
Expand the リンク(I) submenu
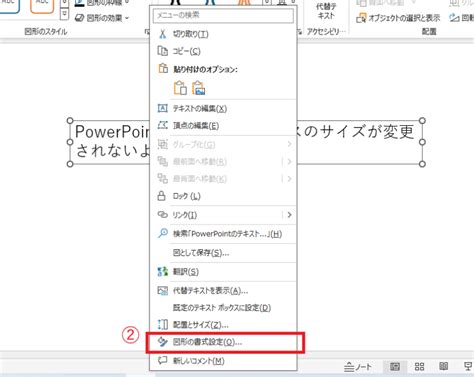click(289, 215)
